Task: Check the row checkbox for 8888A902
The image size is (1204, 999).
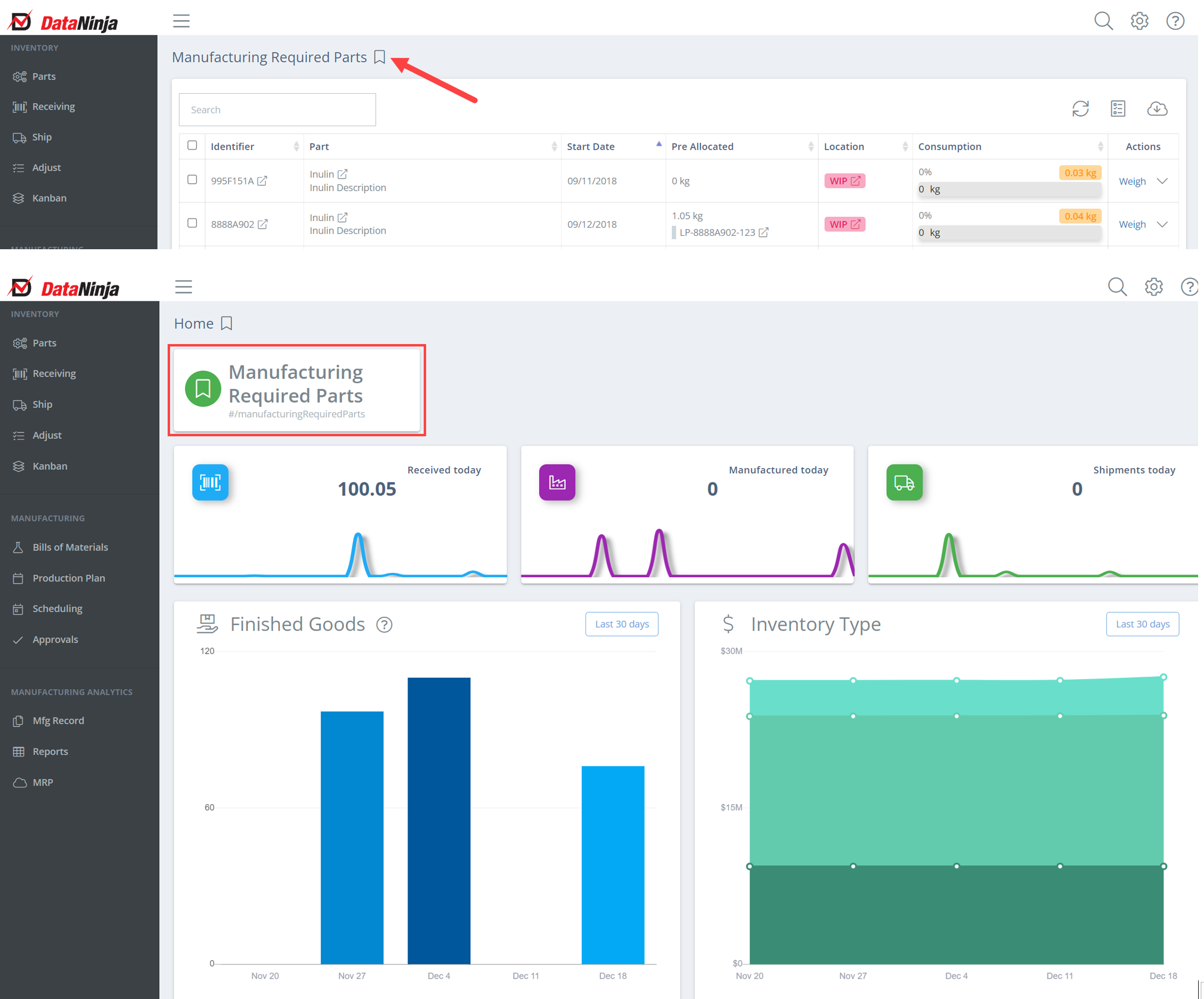Action: click(192, 223)
